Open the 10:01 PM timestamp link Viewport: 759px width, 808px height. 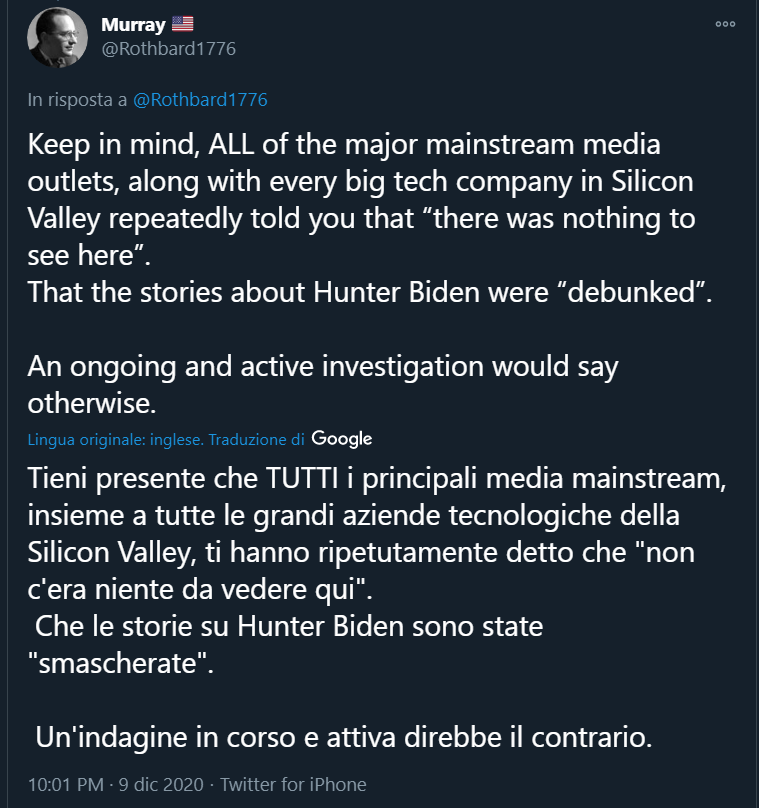[66, 784]
